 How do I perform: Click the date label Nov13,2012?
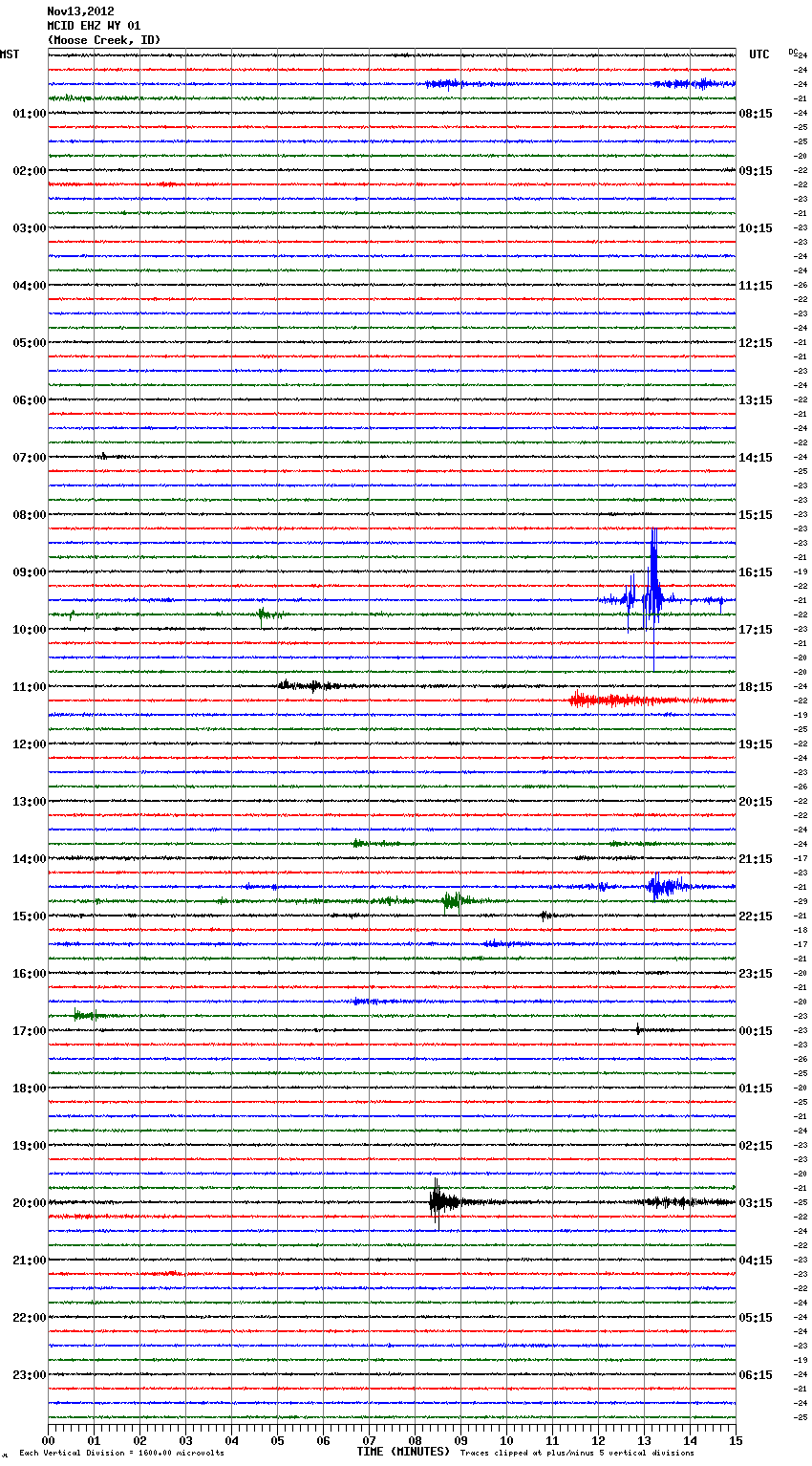coord(80,11)
